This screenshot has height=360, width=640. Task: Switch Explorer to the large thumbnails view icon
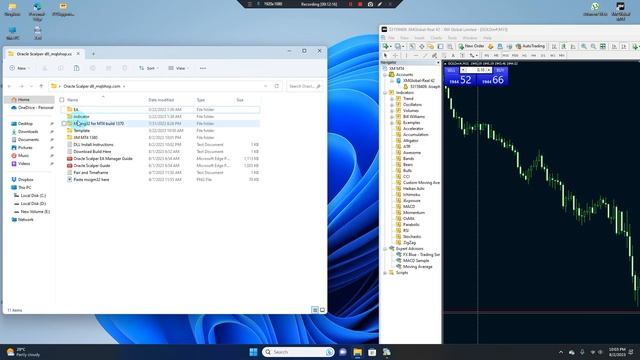[322, 310]
